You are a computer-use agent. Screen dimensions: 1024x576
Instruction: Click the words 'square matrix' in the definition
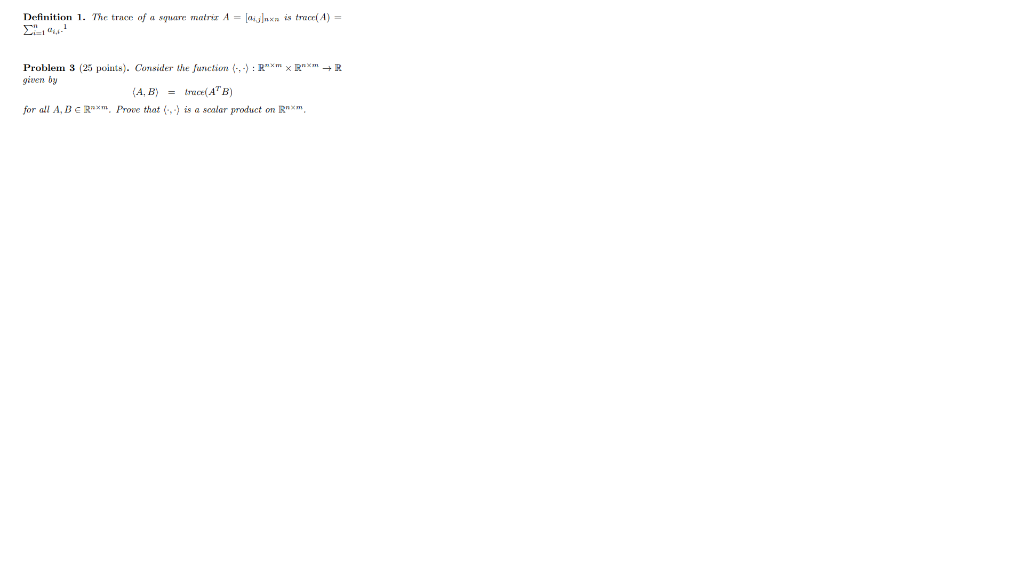189,18
